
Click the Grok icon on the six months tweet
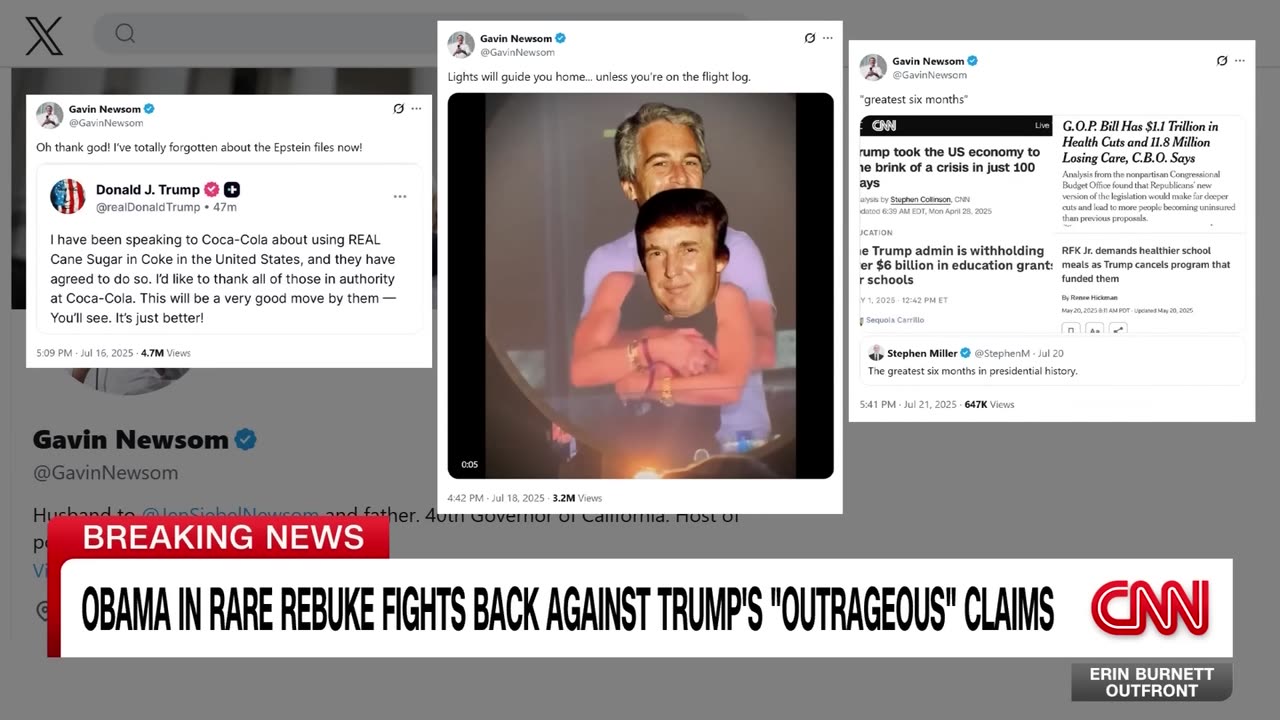coord(1222,61)
